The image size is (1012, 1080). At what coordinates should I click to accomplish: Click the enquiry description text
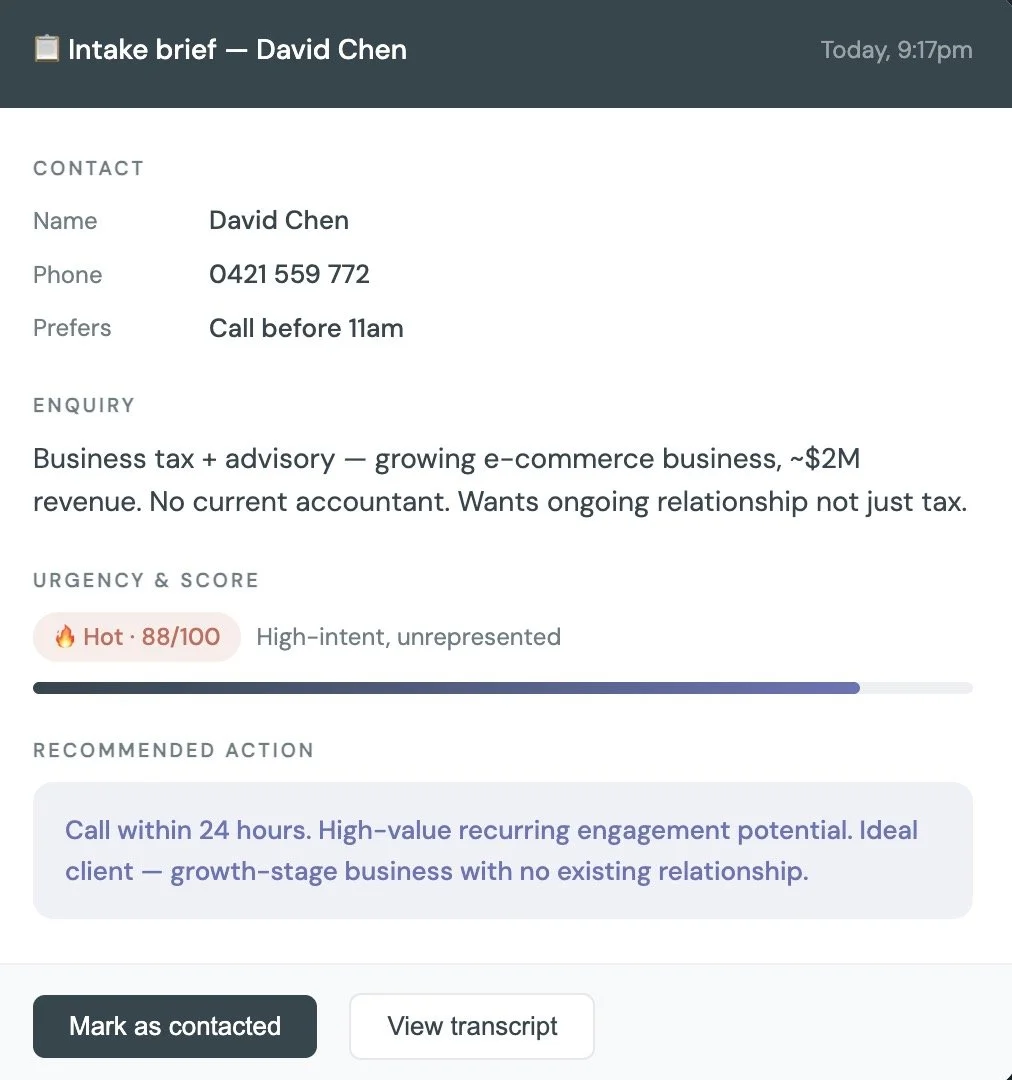coord(501,480)
